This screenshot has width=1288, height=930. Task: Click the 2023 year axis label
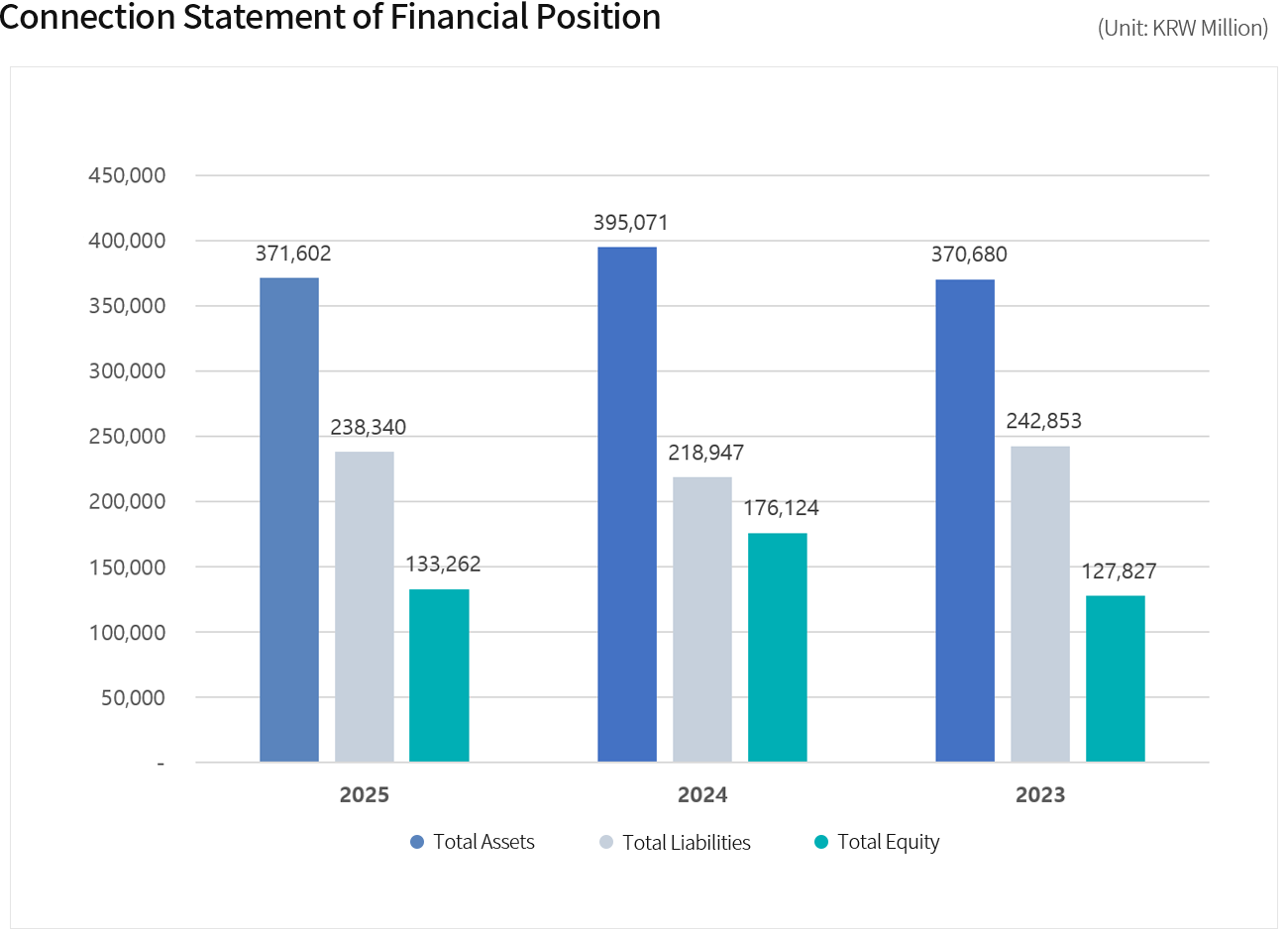(1040, 794)
